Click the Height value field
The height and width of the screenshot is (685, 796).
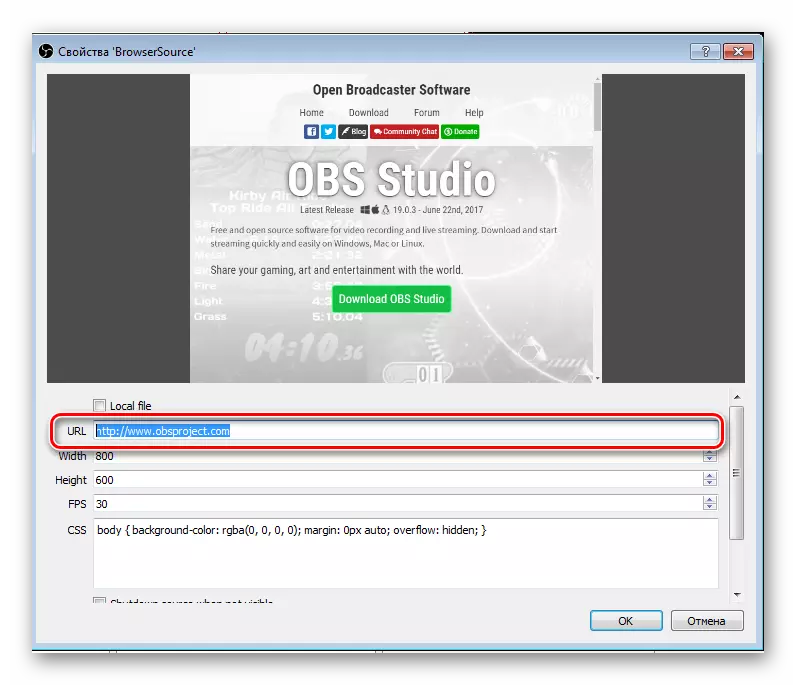(x=398, y=480)
